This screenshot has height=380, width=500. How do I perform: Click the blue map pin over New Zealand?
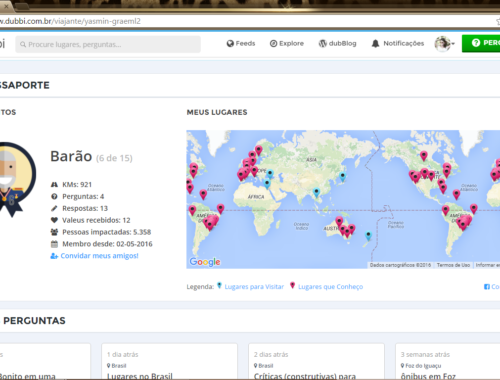[x=368, y=235]
